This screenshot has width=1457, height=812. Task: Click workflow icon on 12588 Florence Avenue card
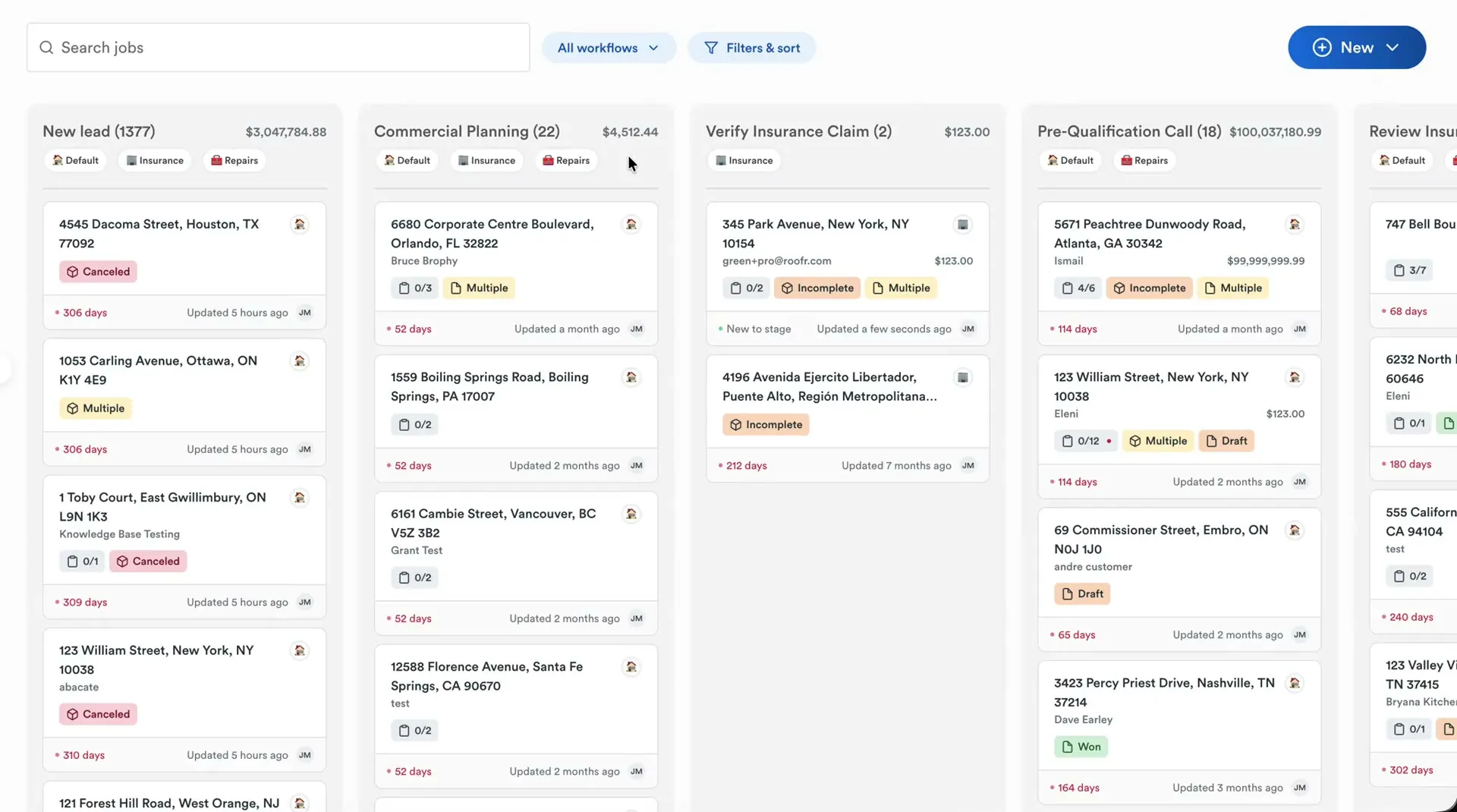[631, 667]
